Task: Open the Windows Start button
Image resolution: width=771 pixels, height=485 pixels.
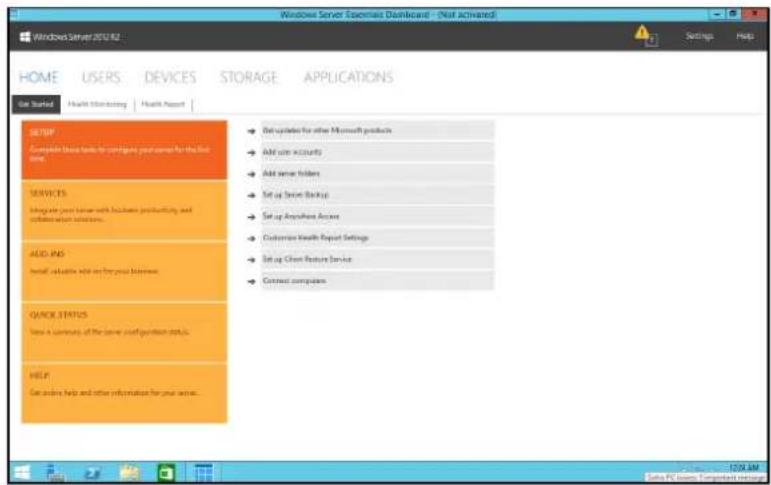Action: [22, 473]
